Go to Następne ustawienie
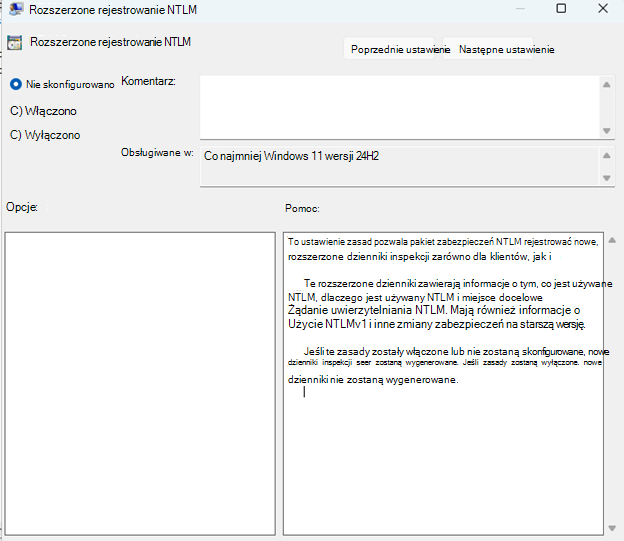The height and width of the screenshot is (541, 624). (x=488, y=49)
